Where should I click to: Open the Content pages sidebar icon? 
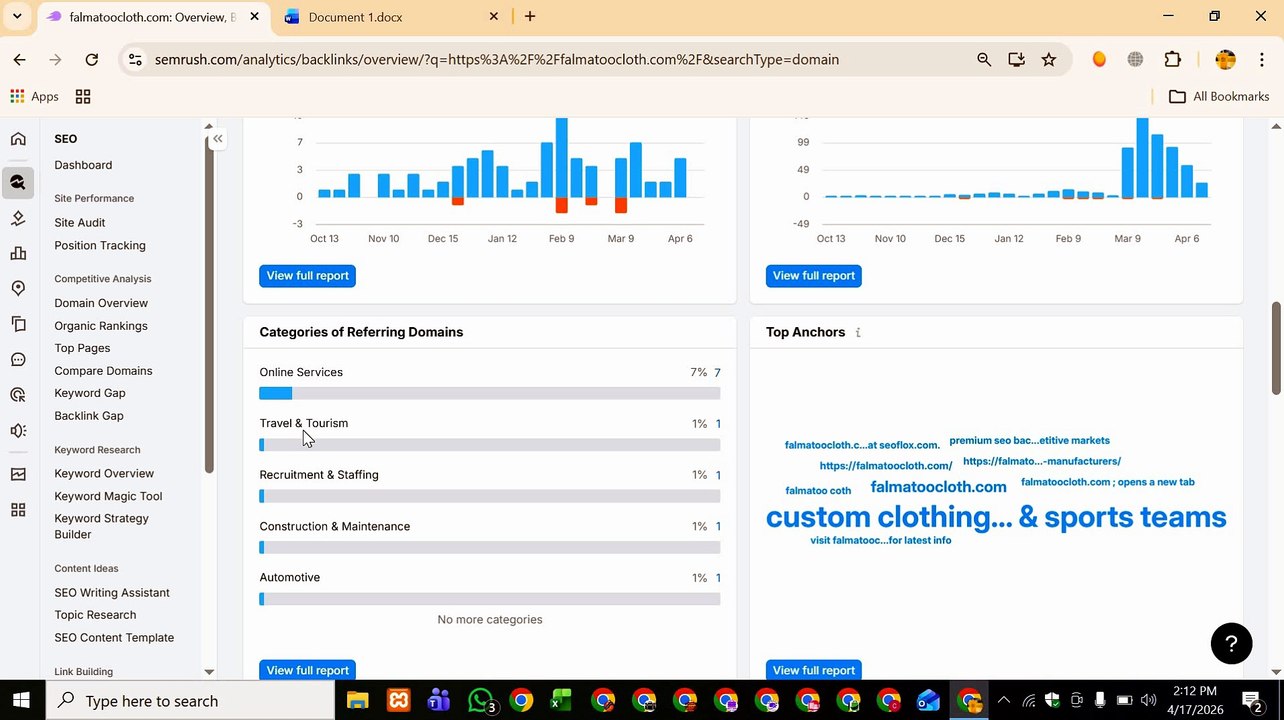point(18,324)
